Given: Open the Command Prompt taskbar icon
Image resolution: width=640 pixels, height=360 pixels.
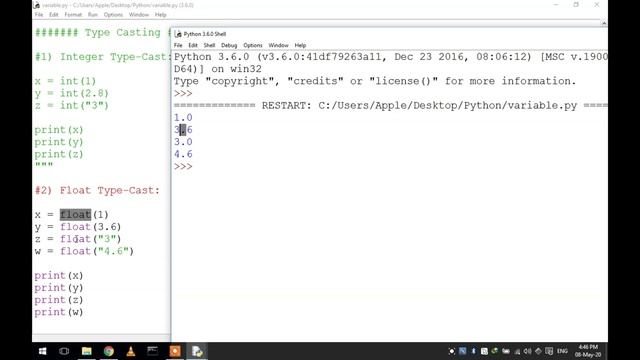Looking at the screenshot, I should click(153, 351).
